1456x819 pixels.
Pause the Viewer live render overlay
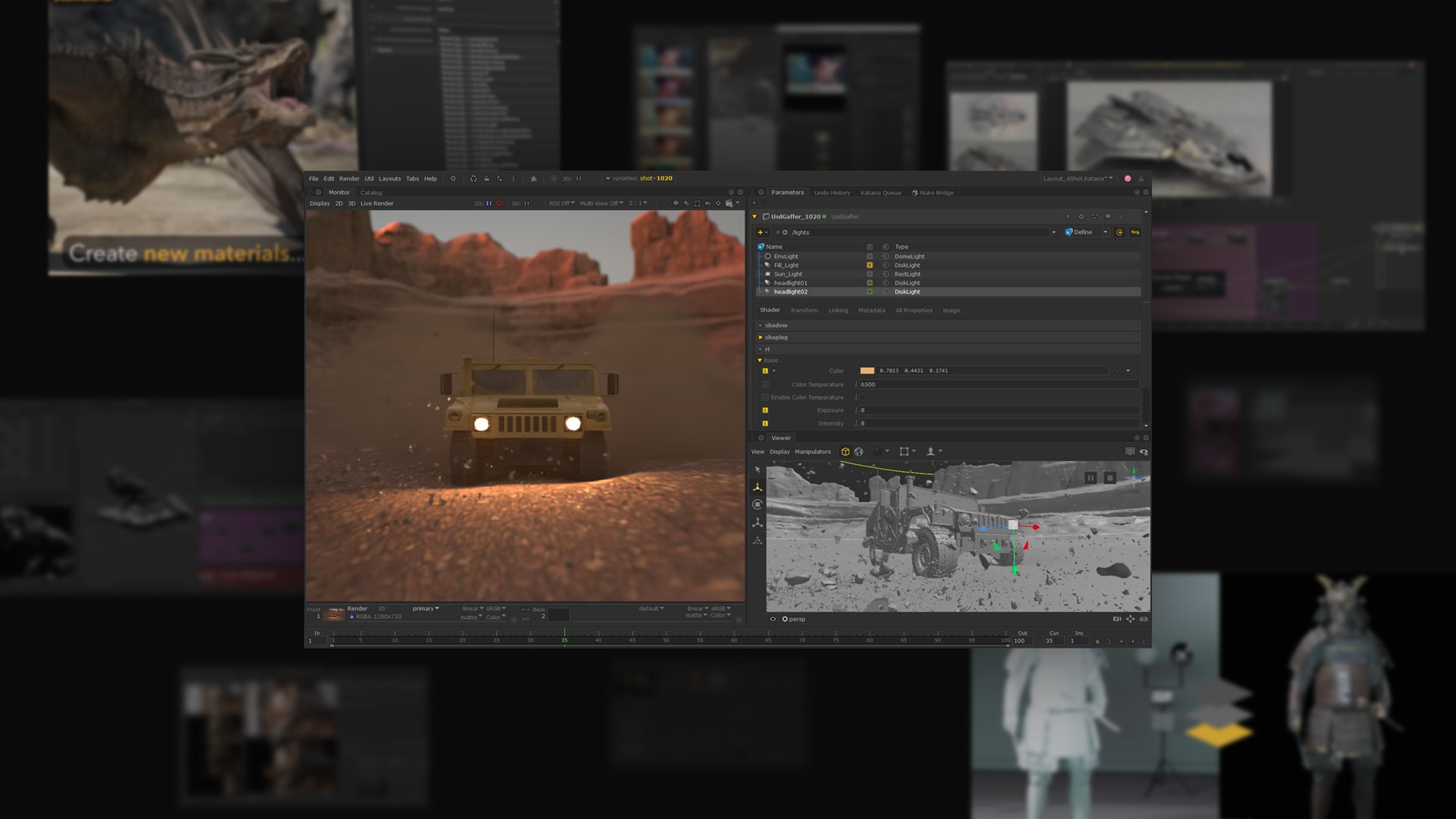(x=1090, y=478)
